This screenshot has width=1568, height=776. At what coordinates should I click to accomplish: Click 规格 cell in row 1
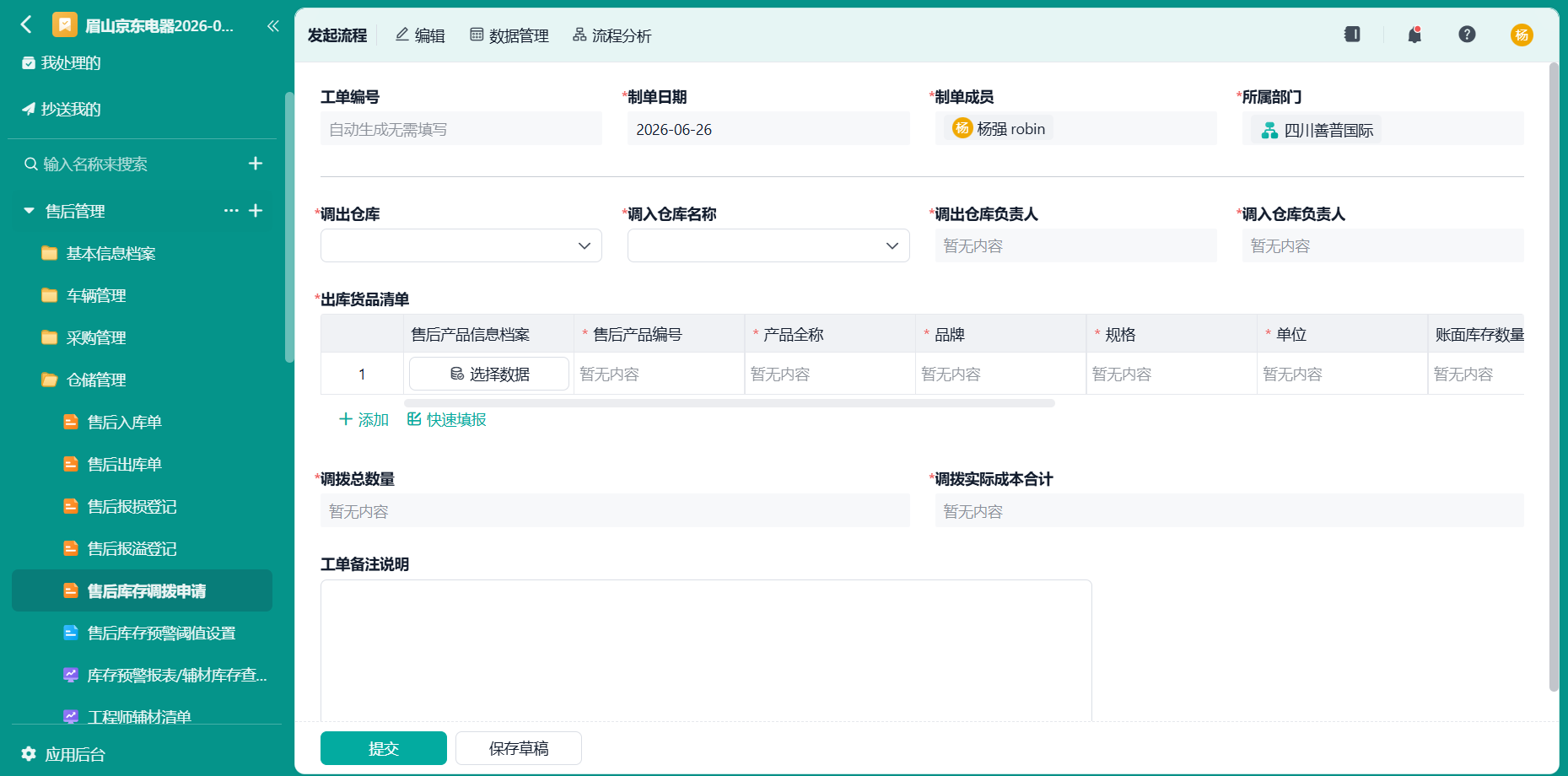(1172, 374)
